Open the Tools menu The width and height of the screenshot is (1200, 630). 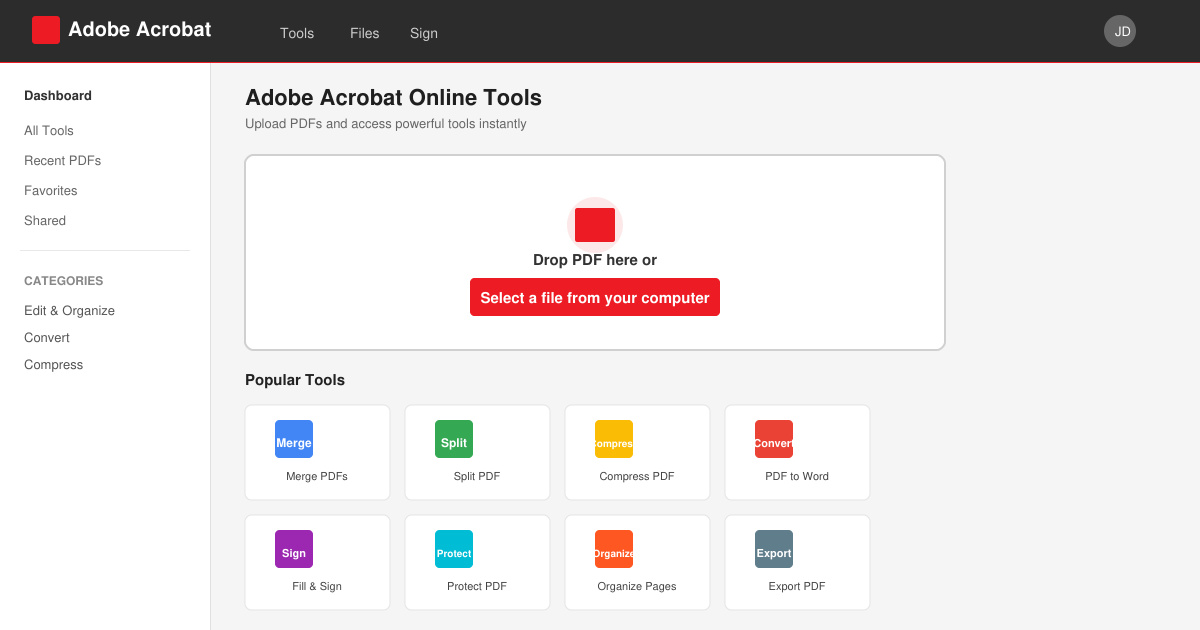pyautogui.click(x=297, y=33)
